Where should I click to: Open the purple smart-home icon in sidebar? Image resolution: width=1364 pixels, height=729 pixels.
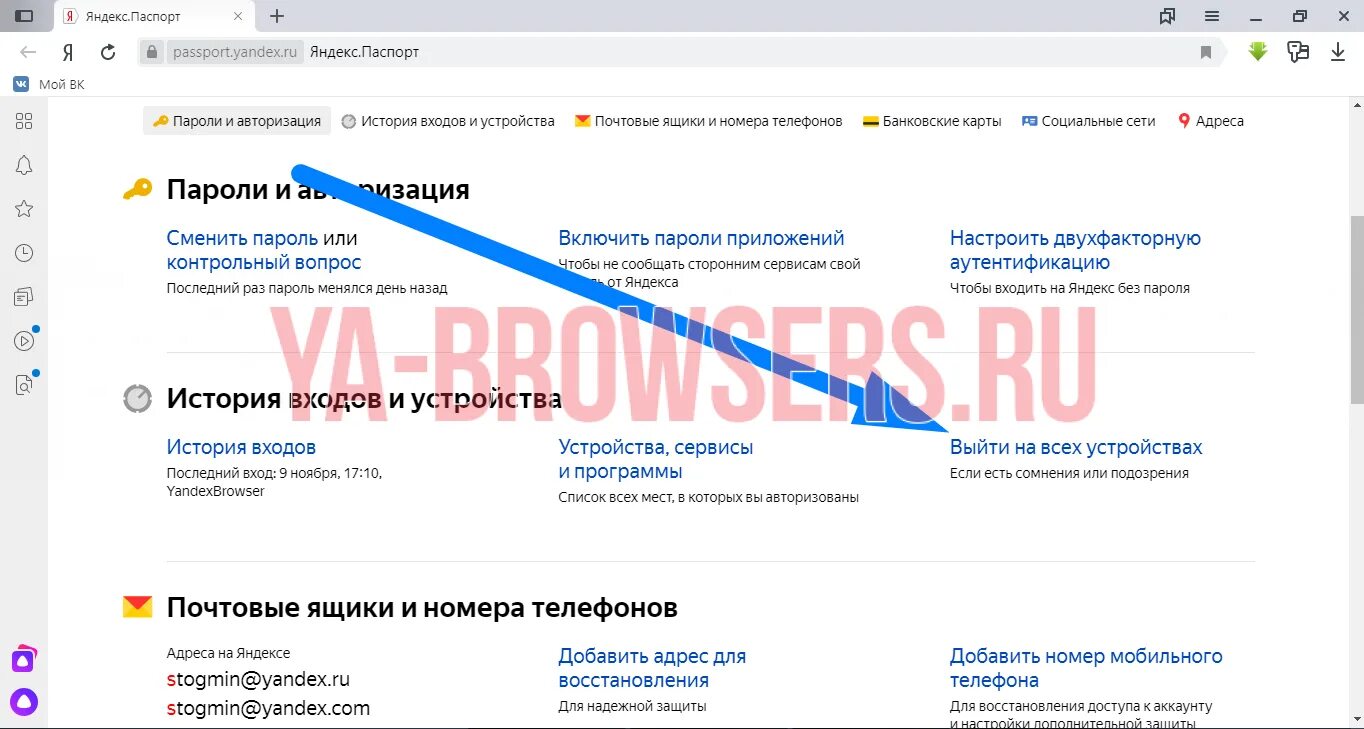coord(24,659)
